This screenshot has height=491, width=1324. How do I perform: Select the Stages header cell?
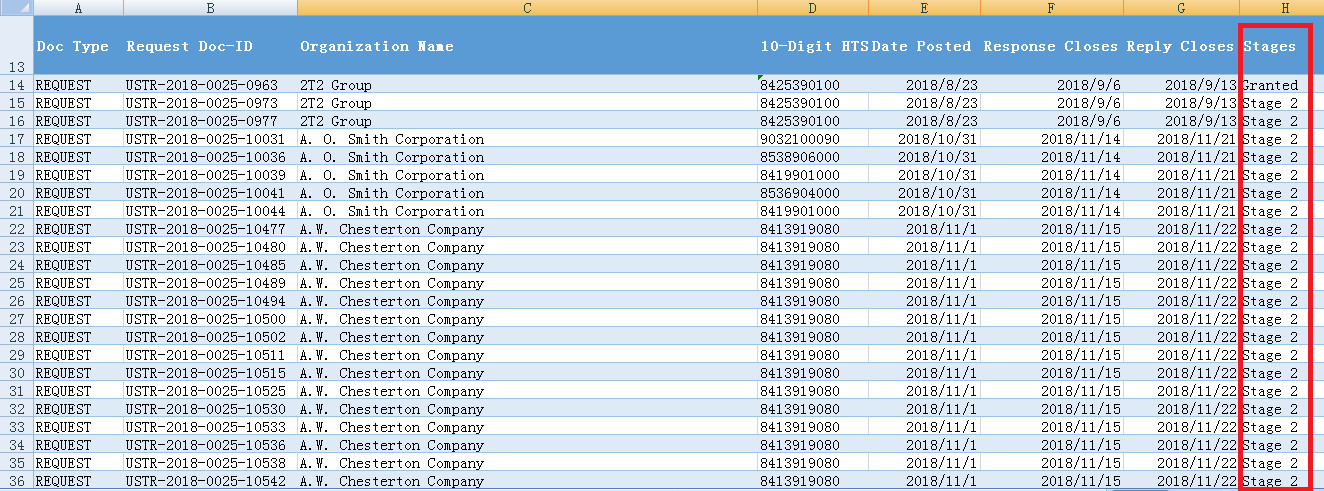click(1270, 46)
